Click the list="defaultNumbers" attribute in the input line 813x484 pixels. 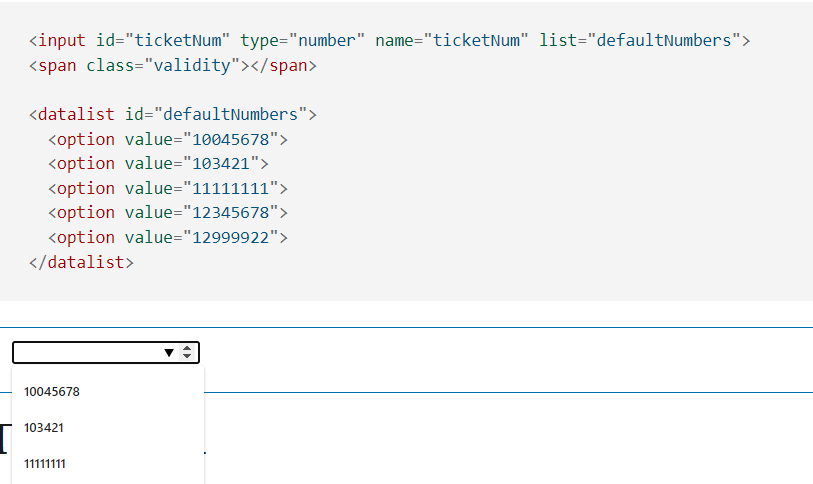pyautogui.click(x=640, y=40)
